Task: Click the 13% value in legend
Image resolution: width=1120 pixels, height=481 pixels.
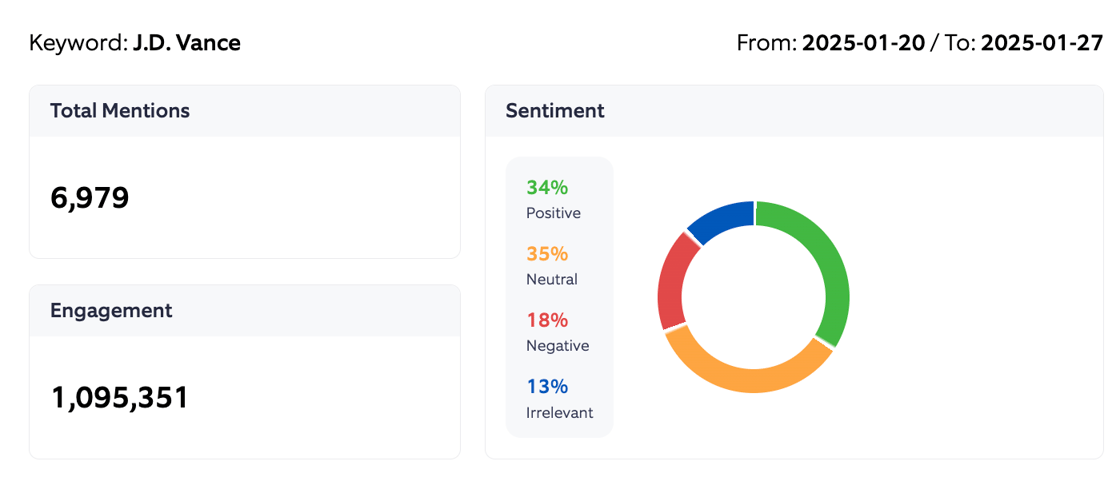Action: coord(547,386)
